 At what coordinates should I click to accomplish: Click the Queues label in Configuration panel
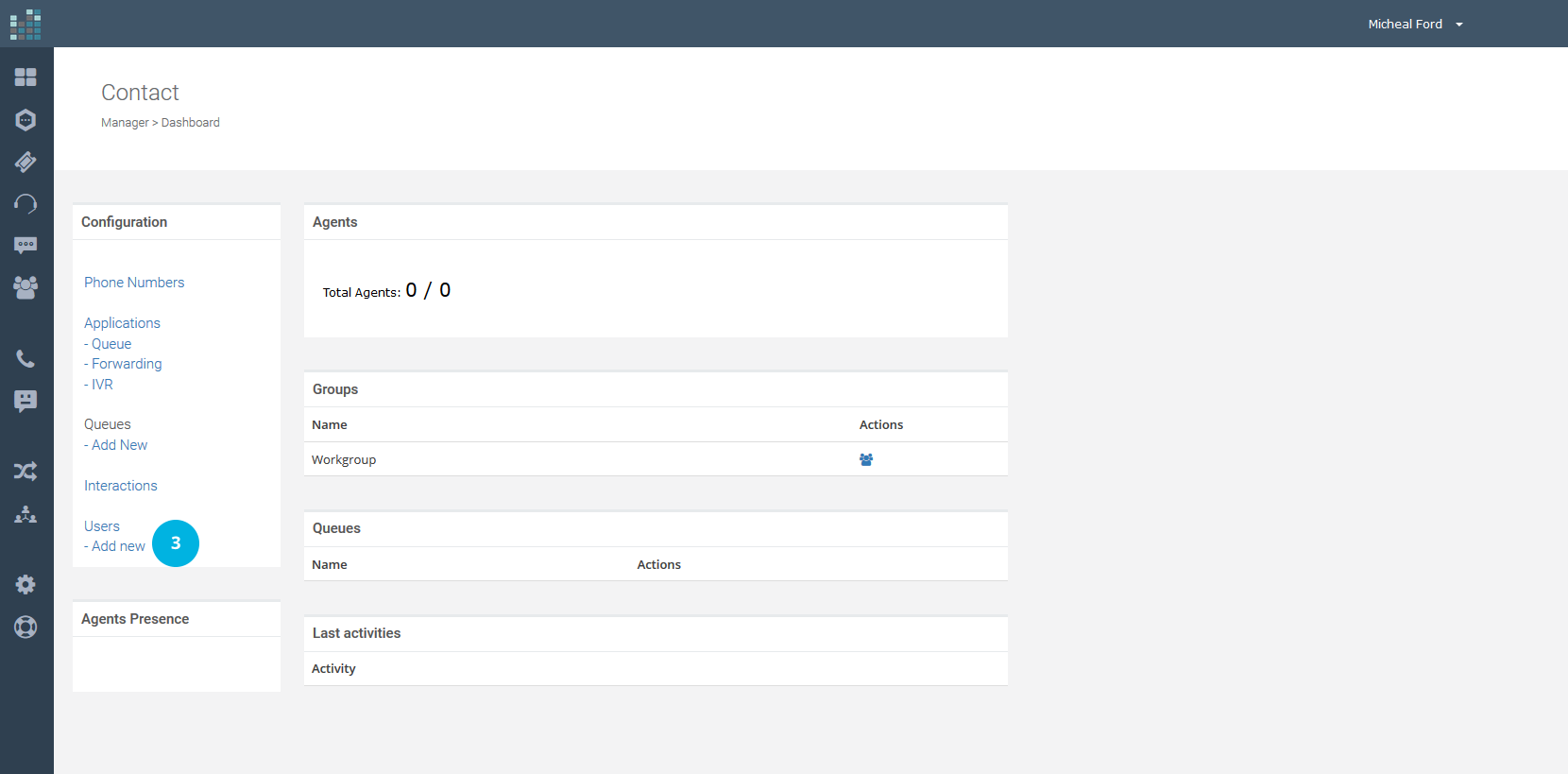108,424
